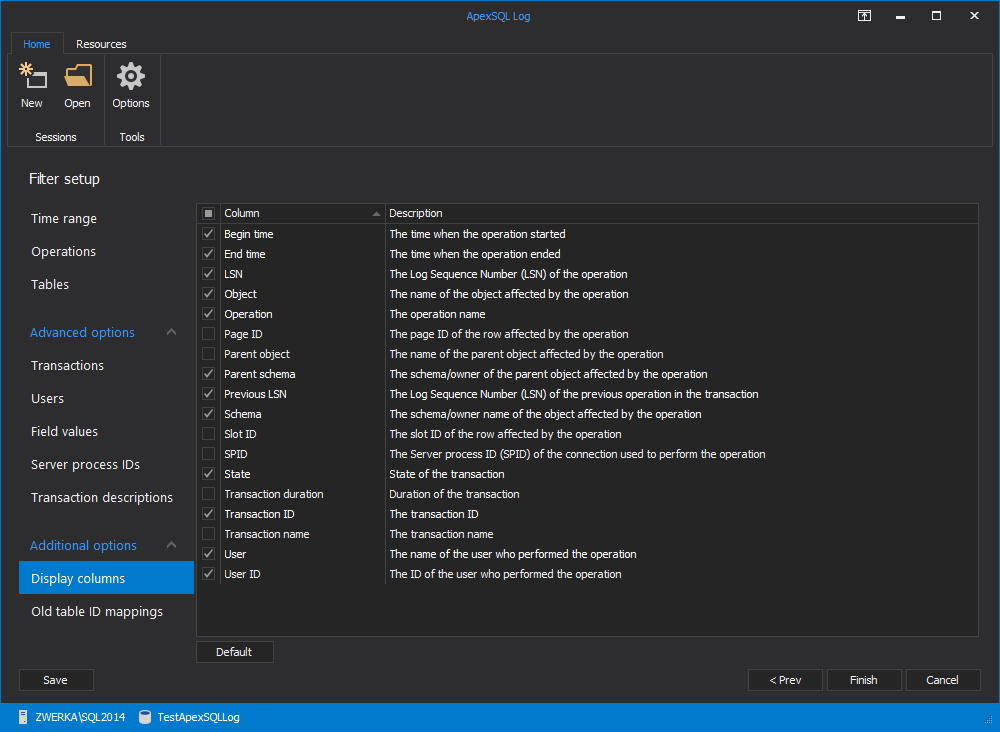
Task: Go to Operations filter page
Action: coord(64,252)
